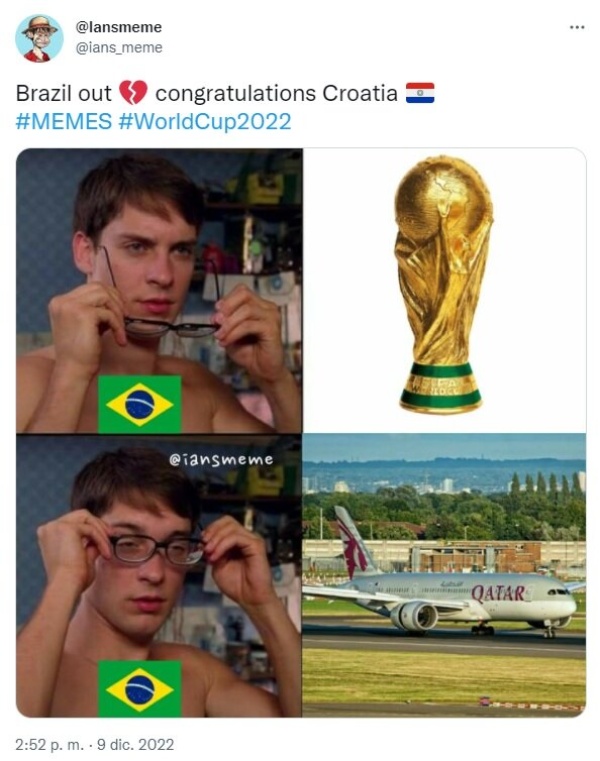Image resolution: width=600 pixels, height=761 pixels.
Task: Click the Brazil flag in bottom-left panel
Action: click(140, 689)
